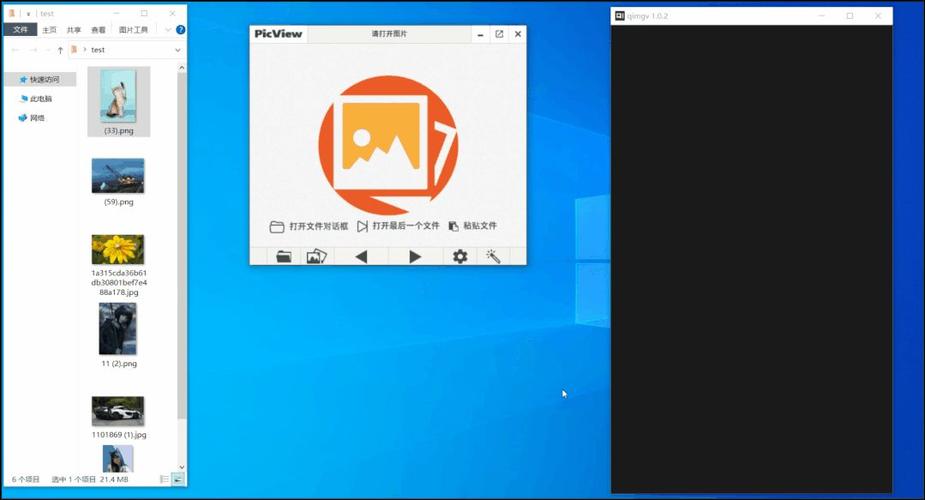The image size is (925, 500).
Task: Switch to large thumbnails view in status bar
Action: pos(178,479)
